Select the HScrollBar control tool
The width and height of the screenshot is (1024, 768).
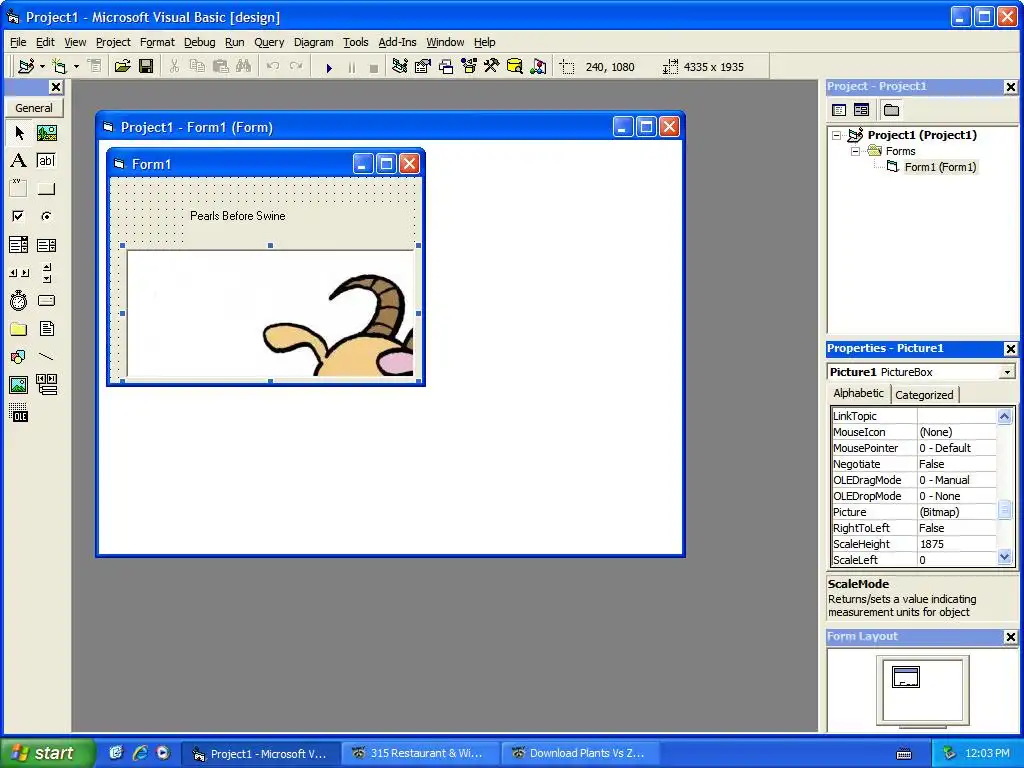[x=19, y=273]
